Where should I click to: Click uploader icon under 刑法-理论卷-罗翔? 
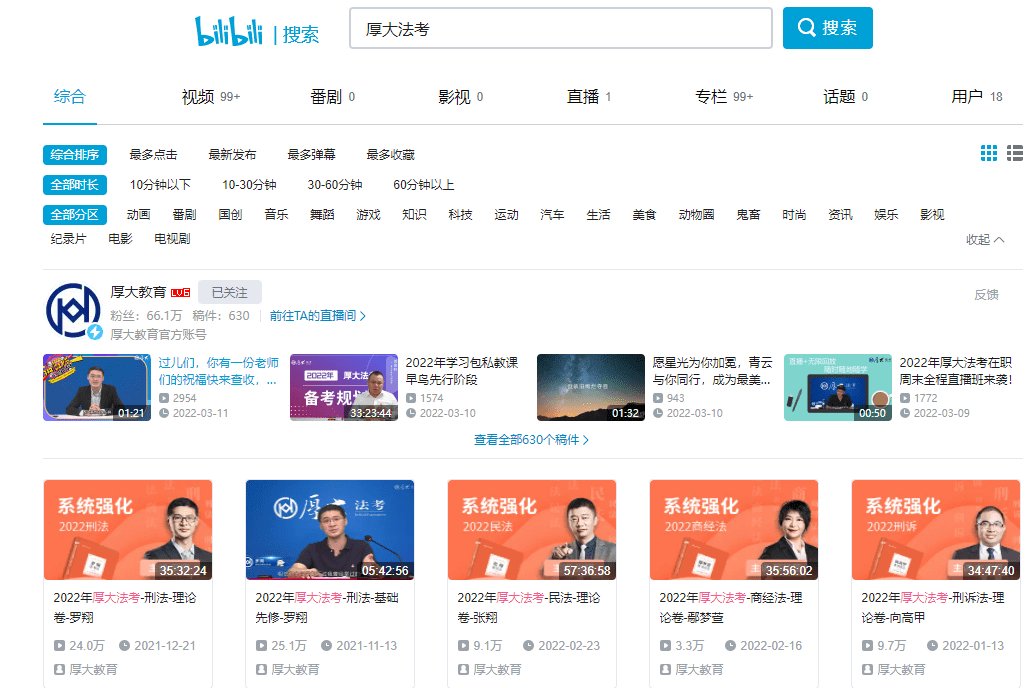59,670
